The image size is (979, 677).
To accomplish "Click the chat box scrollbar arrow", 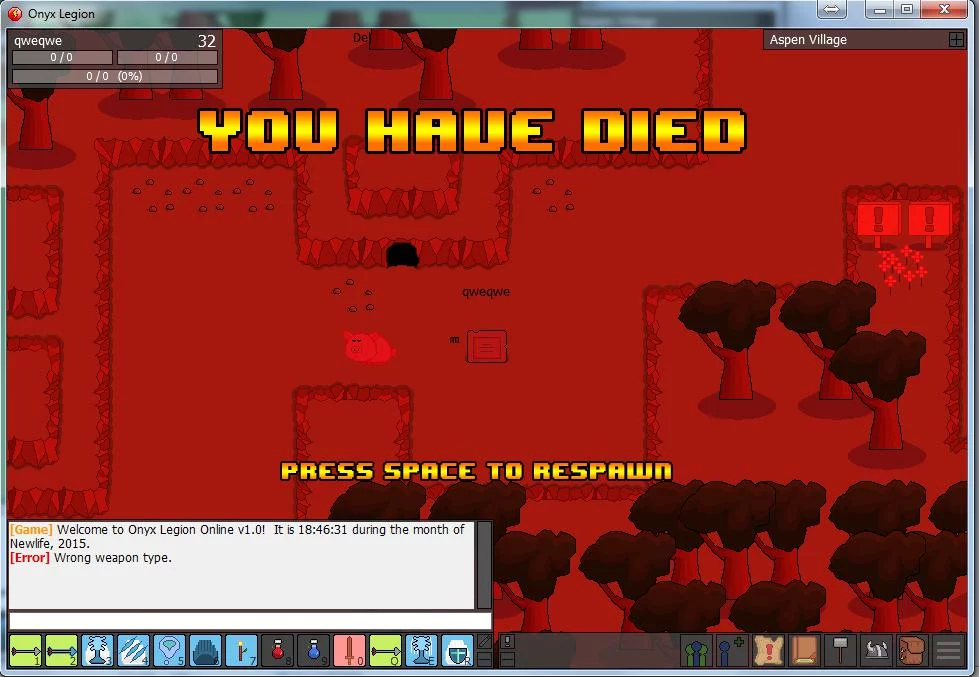I will [483, 527].
